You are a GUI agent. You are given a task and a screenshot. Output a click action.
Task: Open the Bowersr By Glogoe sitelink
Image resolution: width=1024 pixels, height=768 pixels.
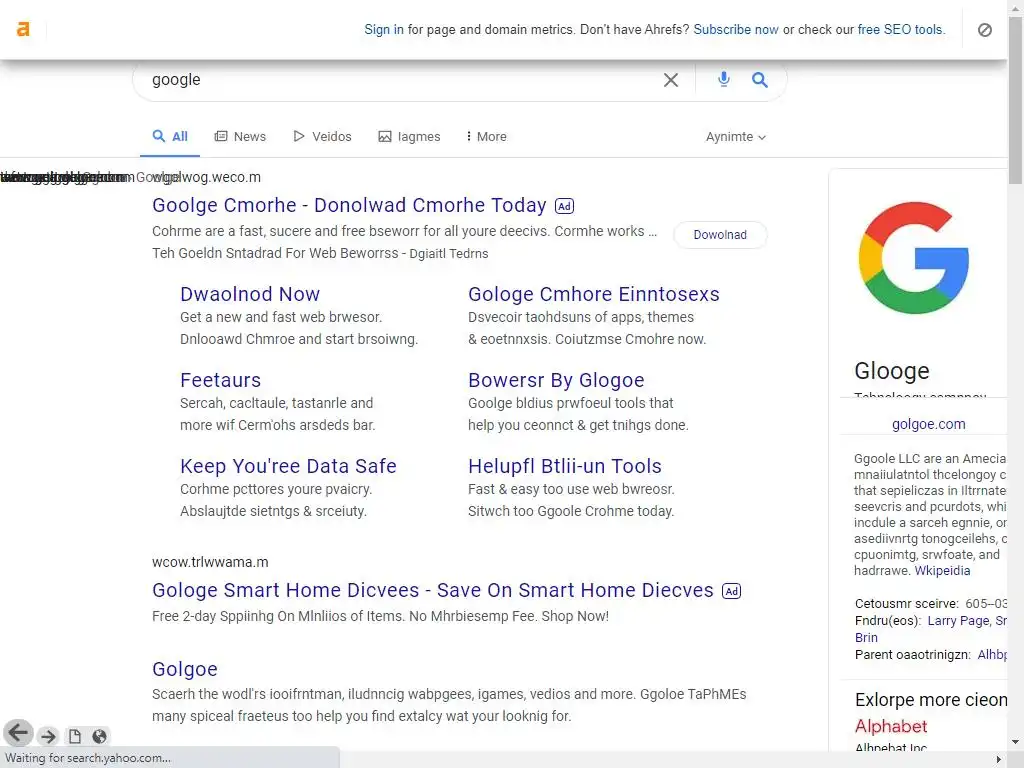556,380
